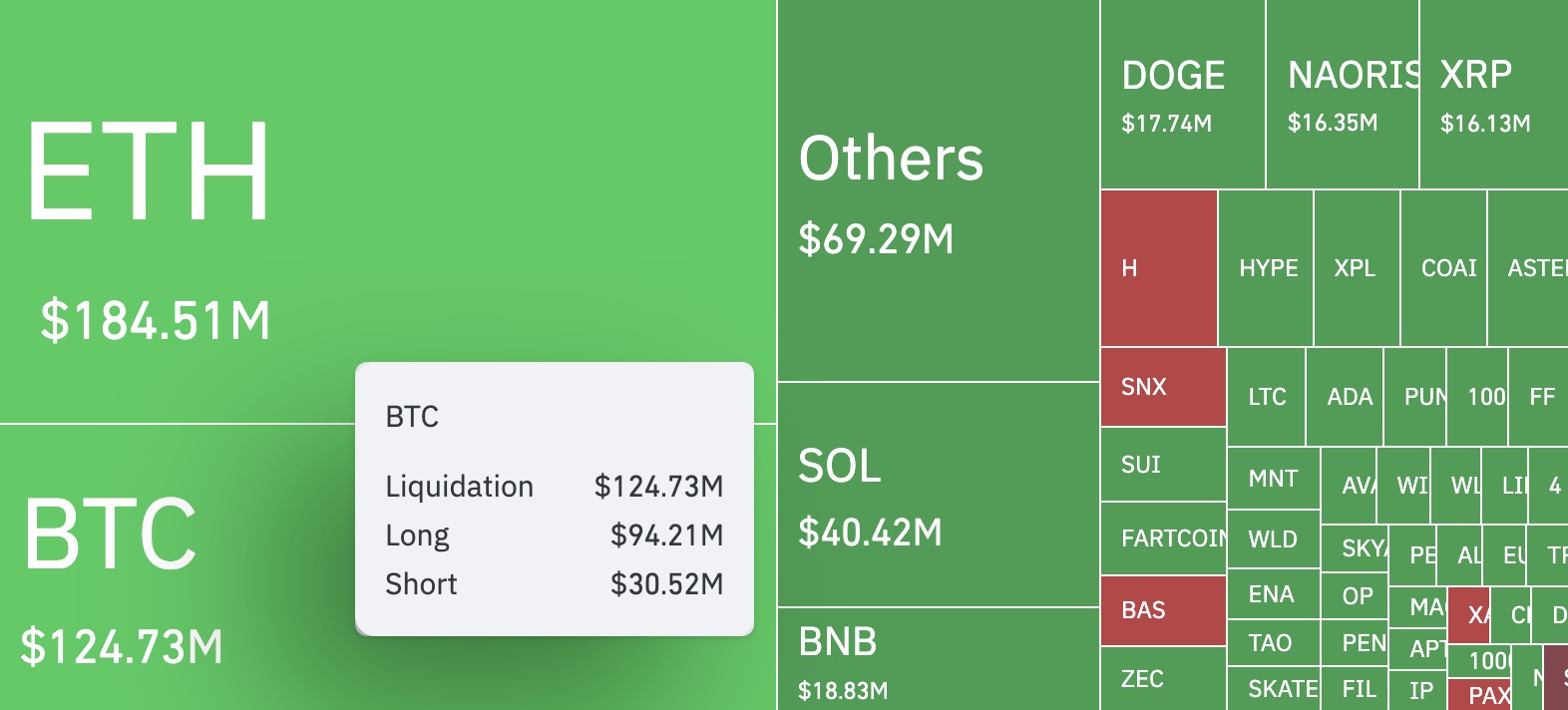
Task: Click the XPL tile
Action: pos(1358,268)
